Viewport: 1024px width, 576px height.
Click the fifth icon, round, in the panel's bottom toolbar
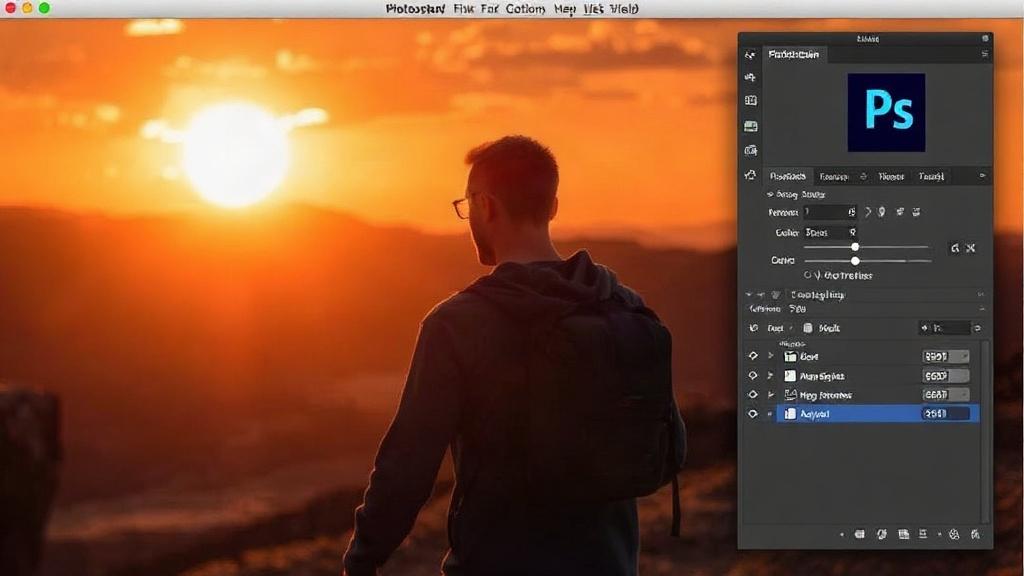(954, 534)
